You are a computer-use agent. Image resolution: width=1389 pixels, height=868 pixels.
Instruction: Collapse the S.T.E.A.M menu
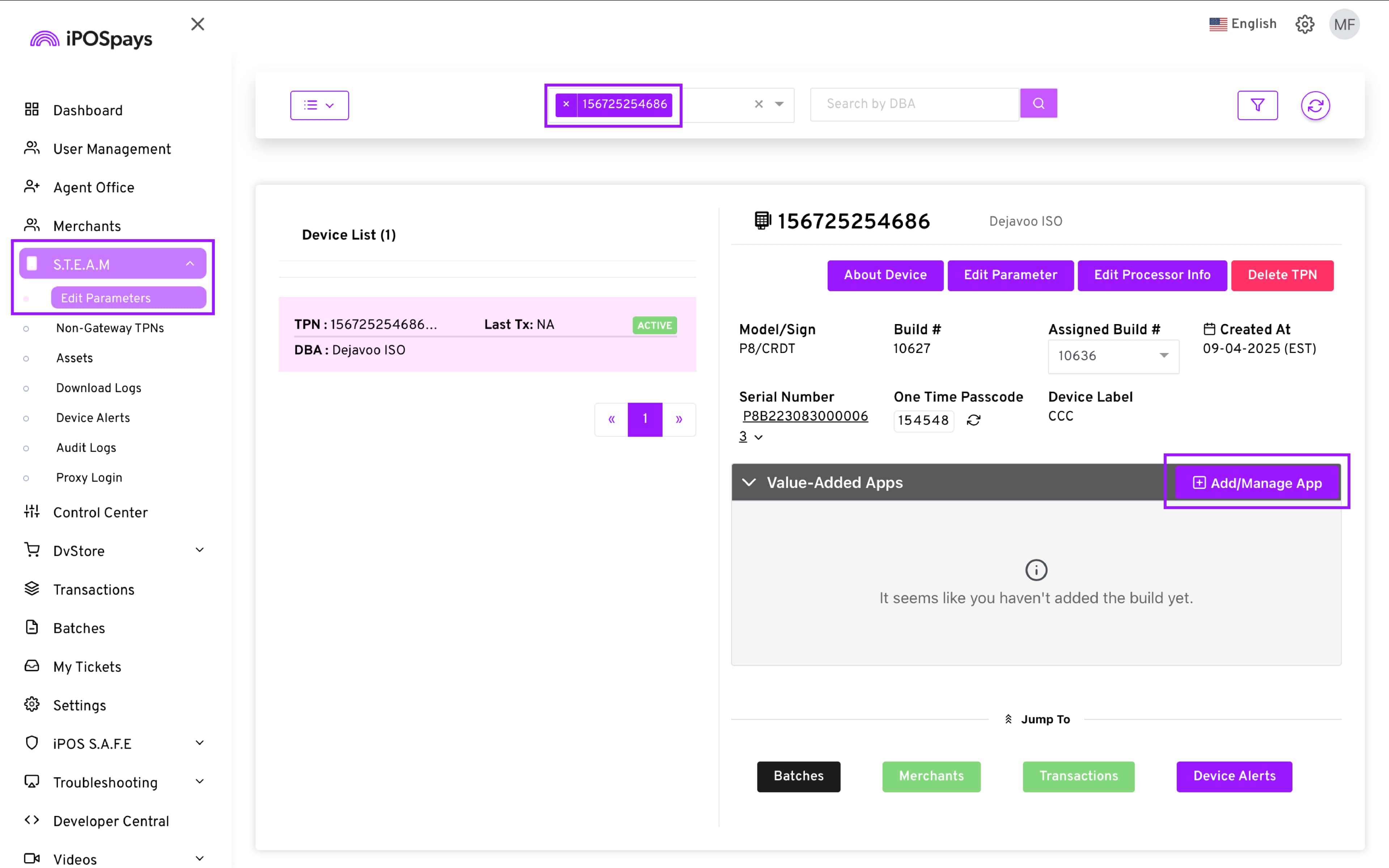tap(190, 264)
